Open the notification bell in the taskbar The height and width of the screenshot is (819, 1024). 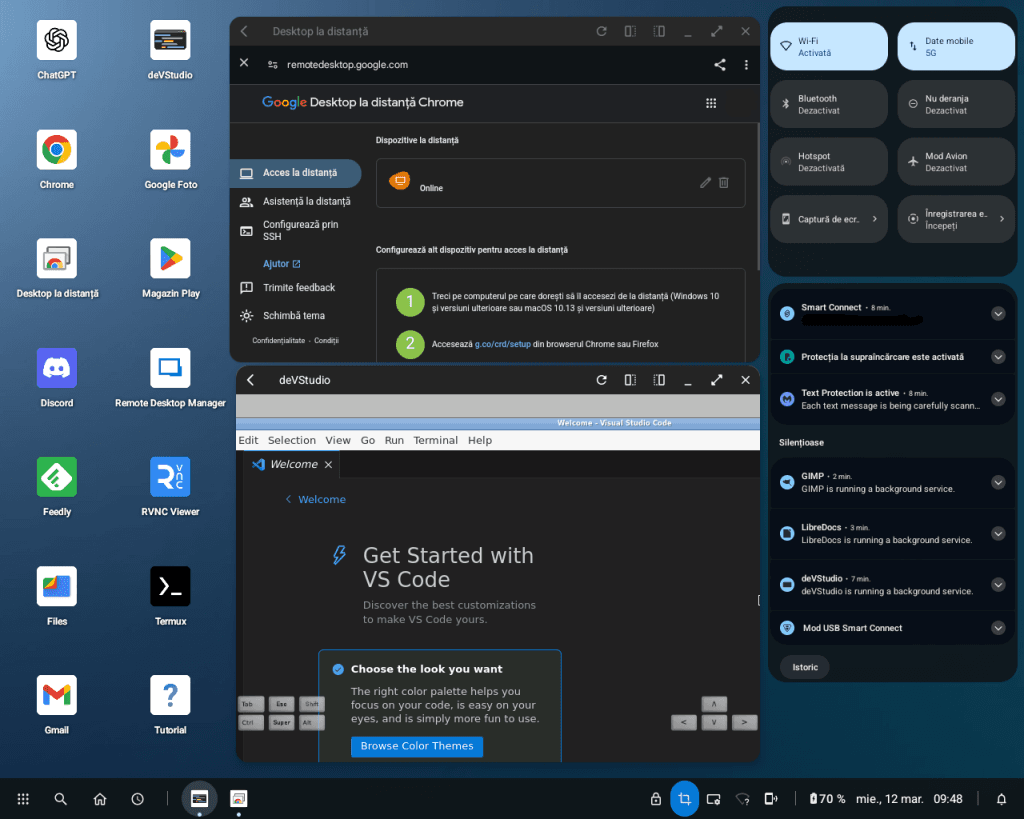tap(1001, 799)
